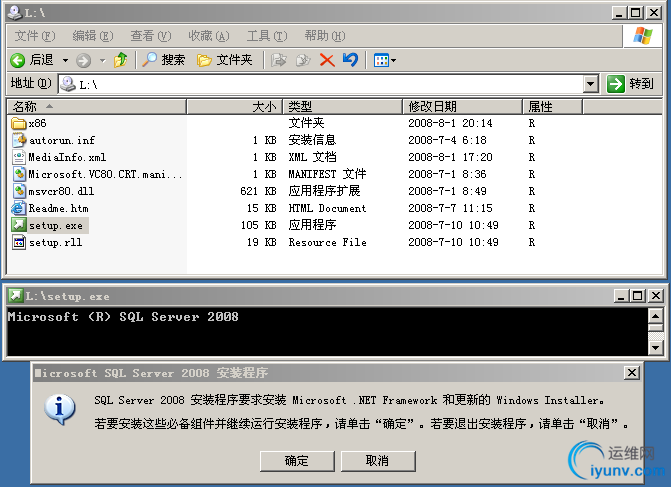This screenshot has width=671, height=487.
Task: Toggle Folders (文件夹) pane button
Action: pyautogui.click(x=225, y=60)
